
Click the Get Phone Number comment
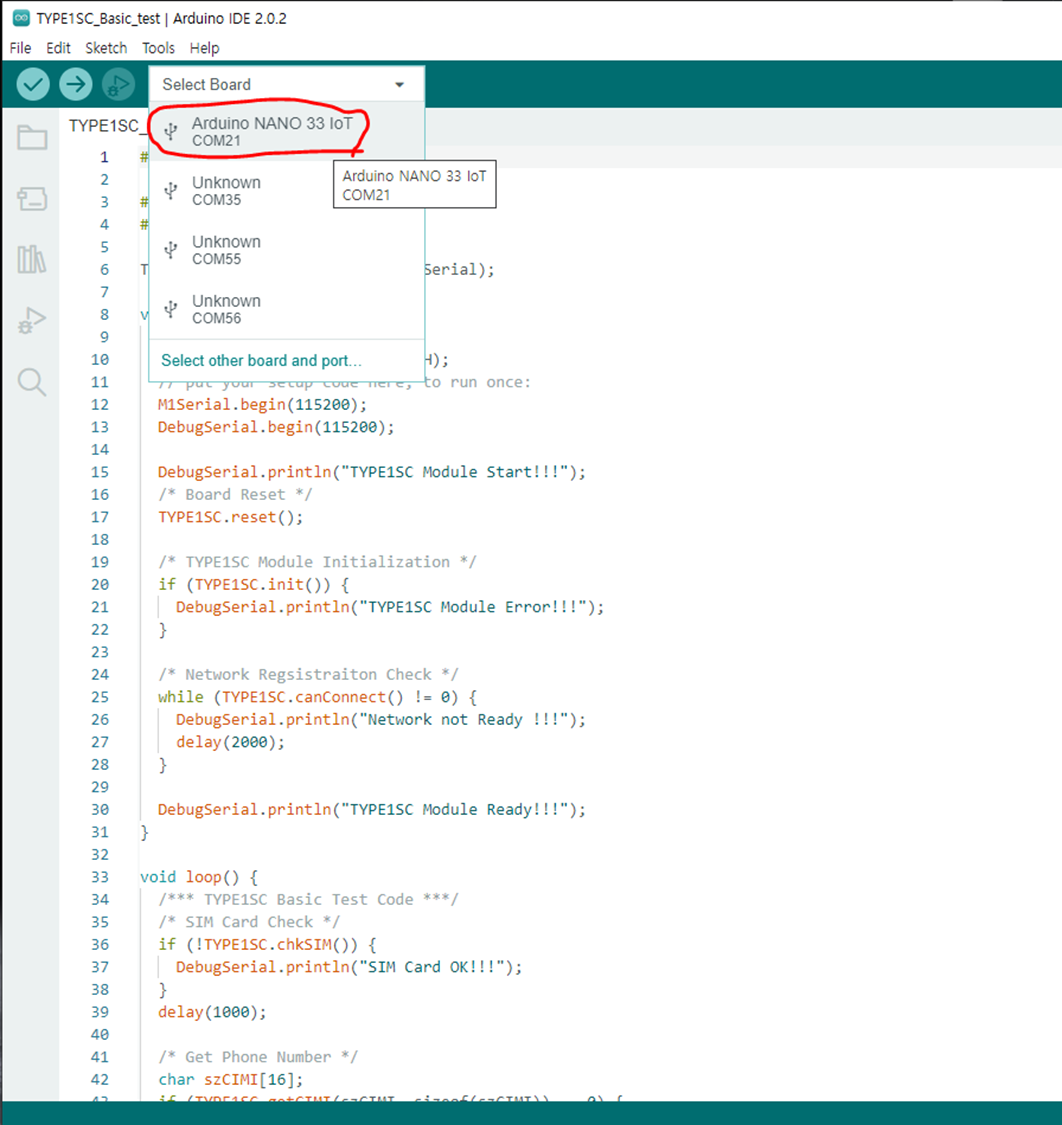[258, 1057]
